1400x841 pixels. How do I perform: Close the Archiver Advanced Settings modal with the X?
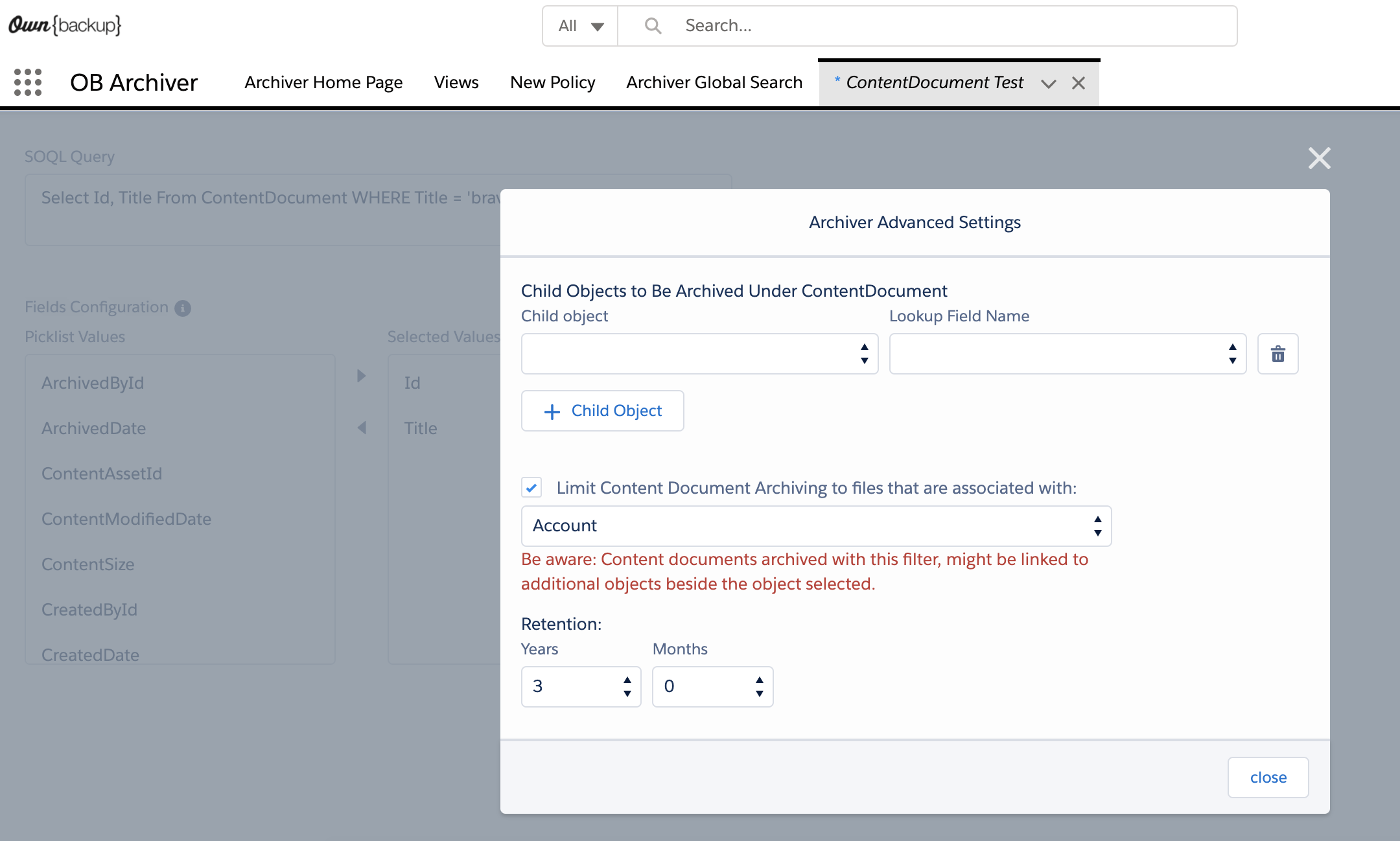(1320, 158)
